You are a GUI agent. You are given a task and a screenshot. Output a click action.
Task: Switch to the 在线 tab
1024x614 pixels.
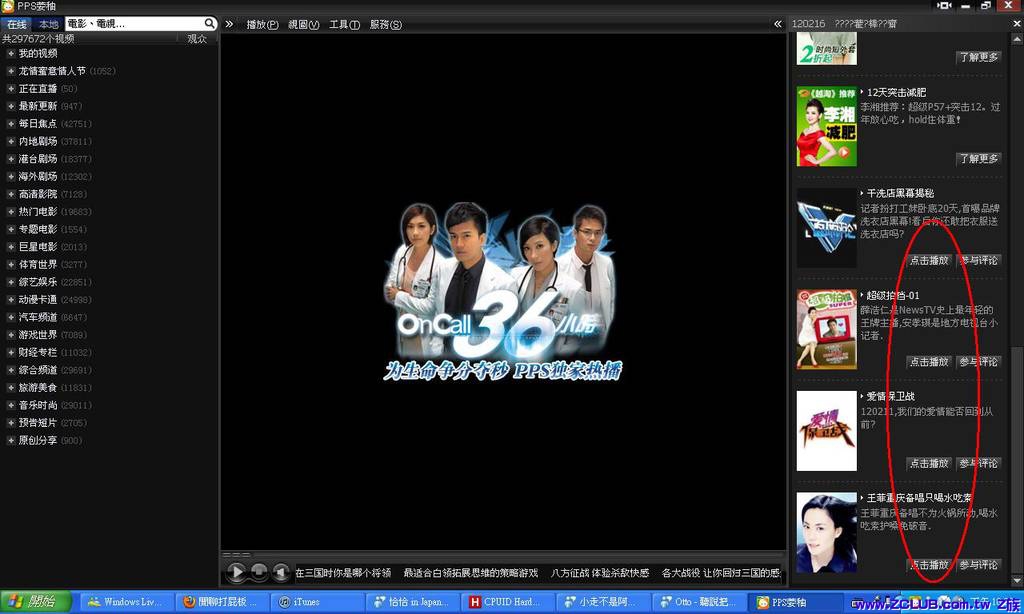[x=17, y=24]
